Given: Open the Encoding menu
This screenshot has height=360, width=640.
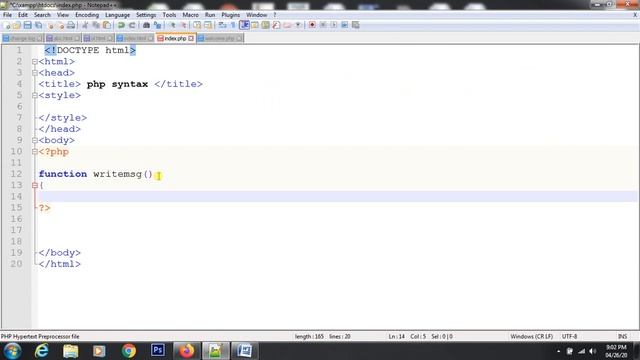Looking at the screenshot, I should click(x=87, y=15).
